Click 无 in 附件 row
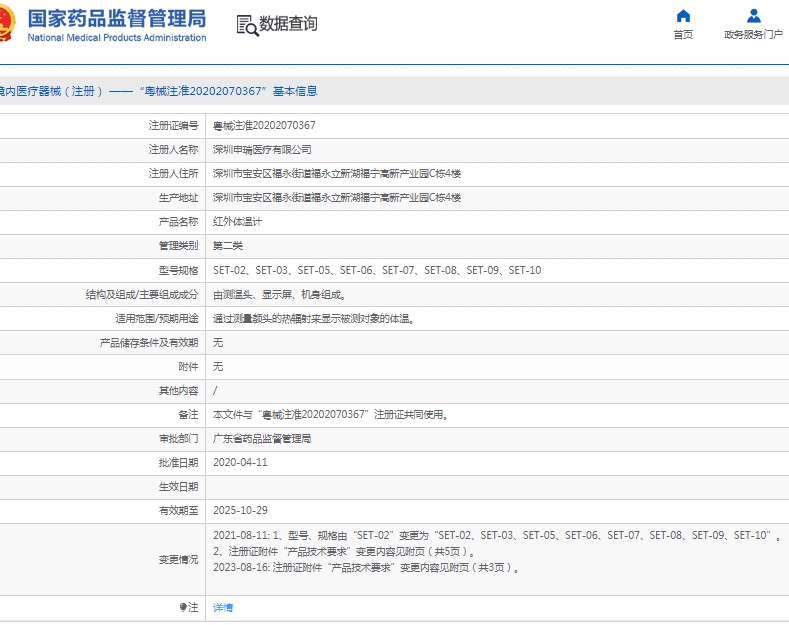Screen dimensions: 789x625 [x=218, y=366]
